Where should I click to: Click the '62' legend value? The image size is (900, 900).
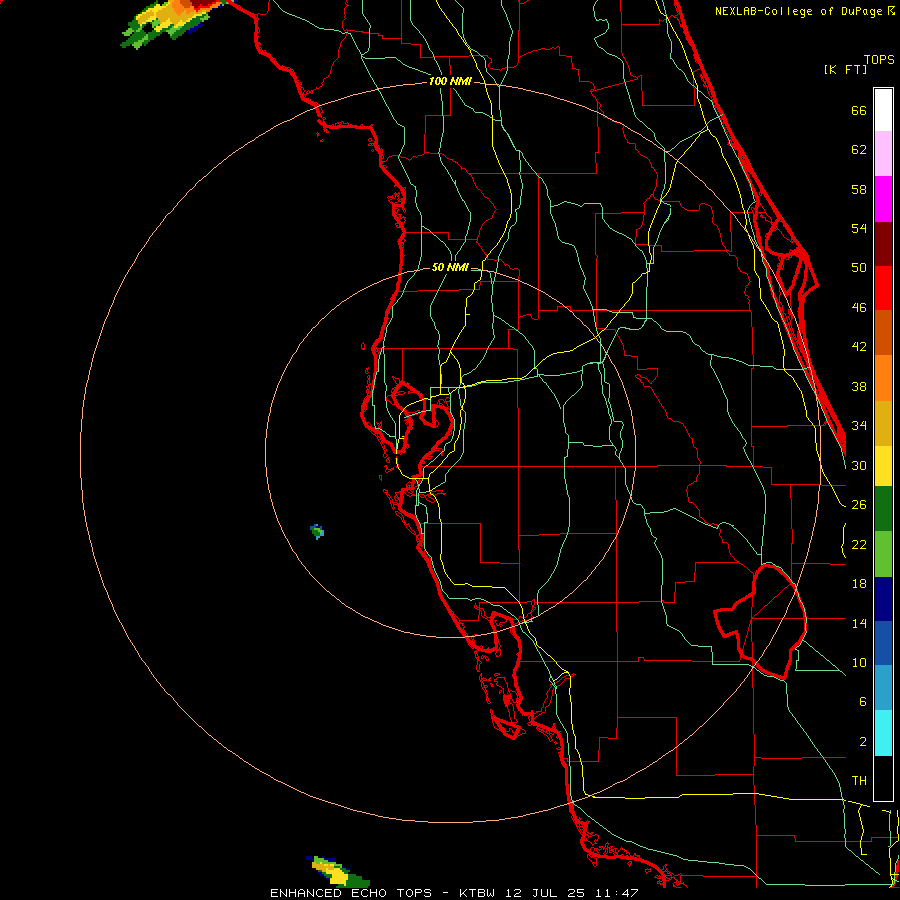click(x=859, y=150)
